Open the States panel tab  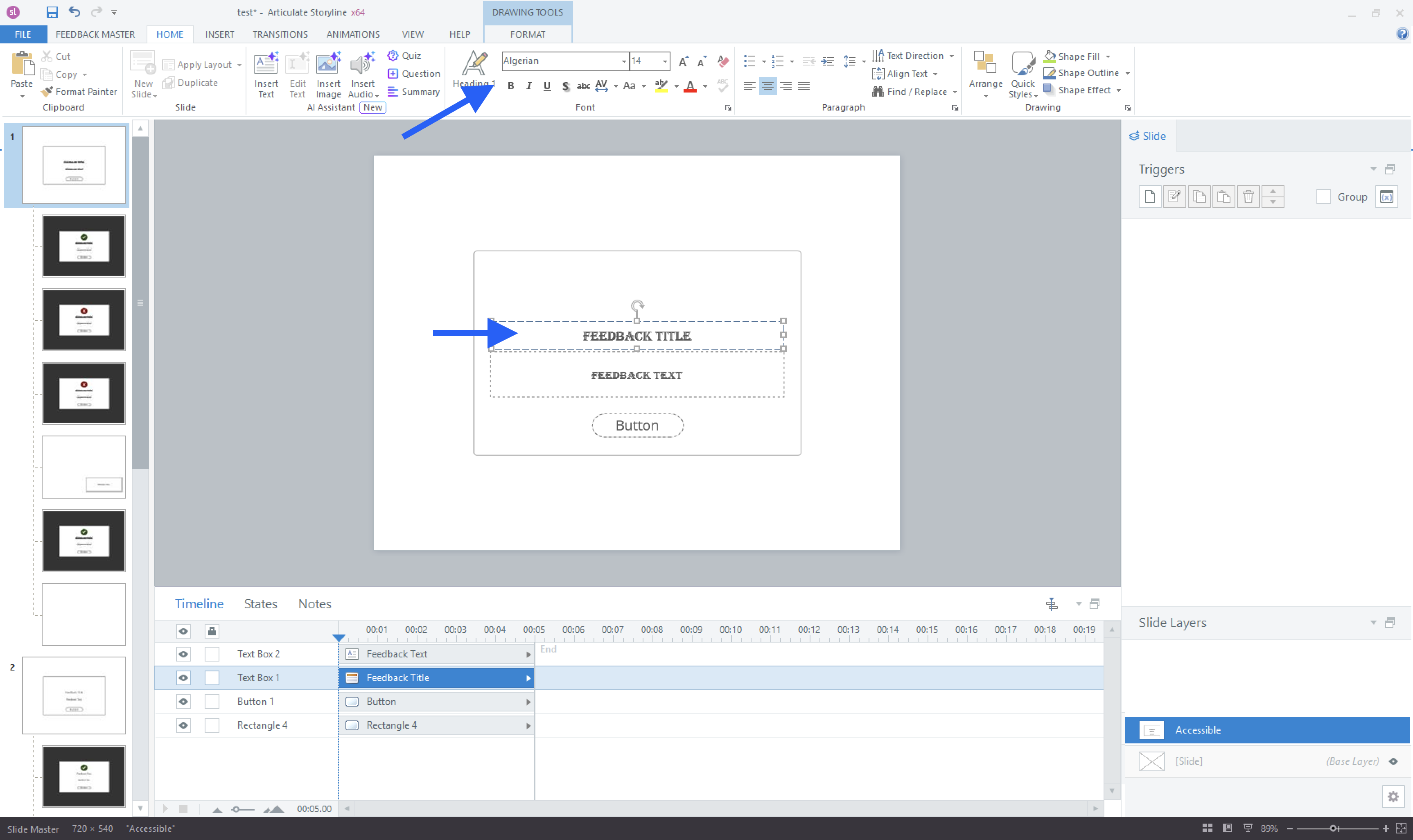click(x=260, y=604)
